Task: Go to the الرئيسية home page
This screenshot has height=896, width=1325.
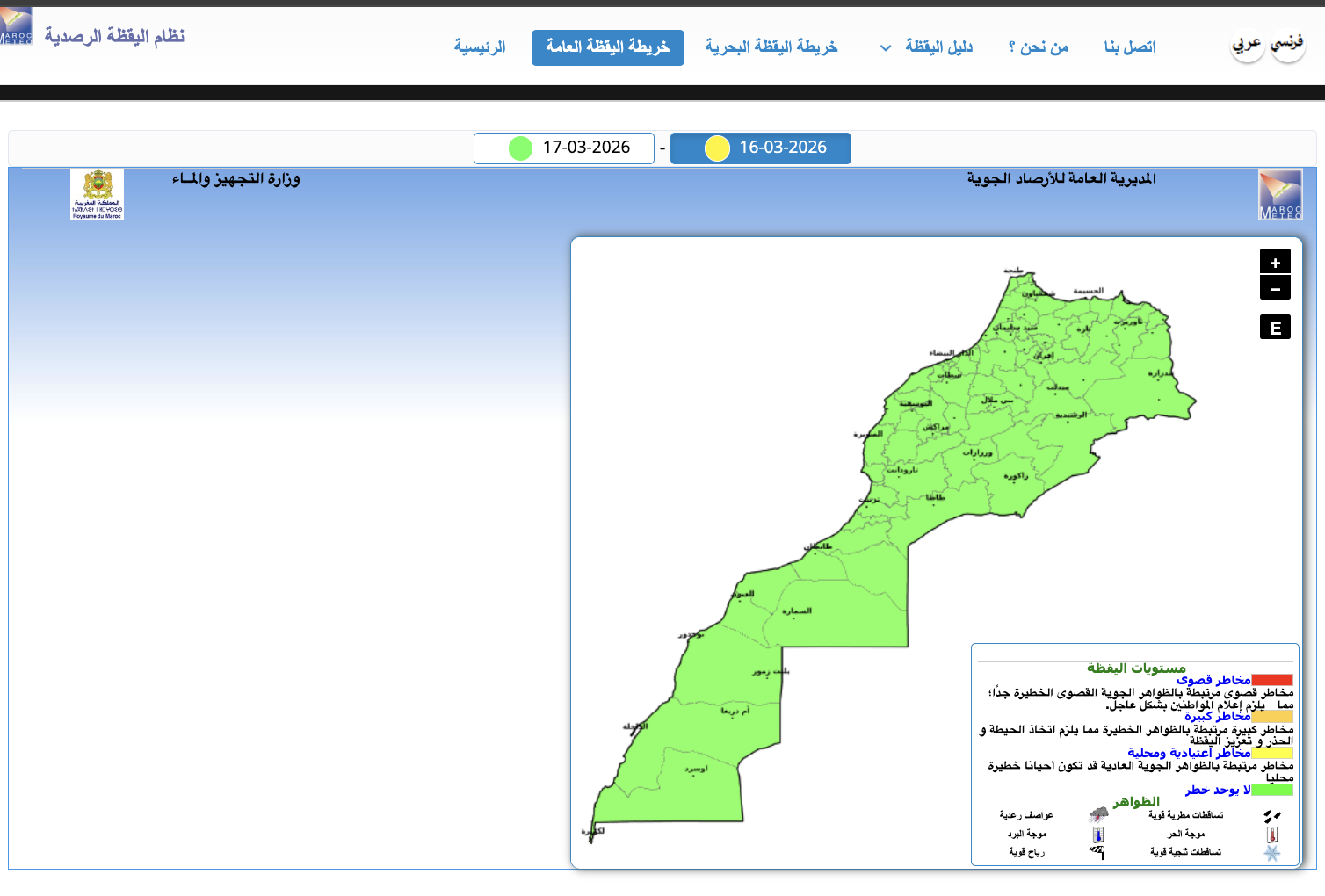Action: (x=480, y=47)
